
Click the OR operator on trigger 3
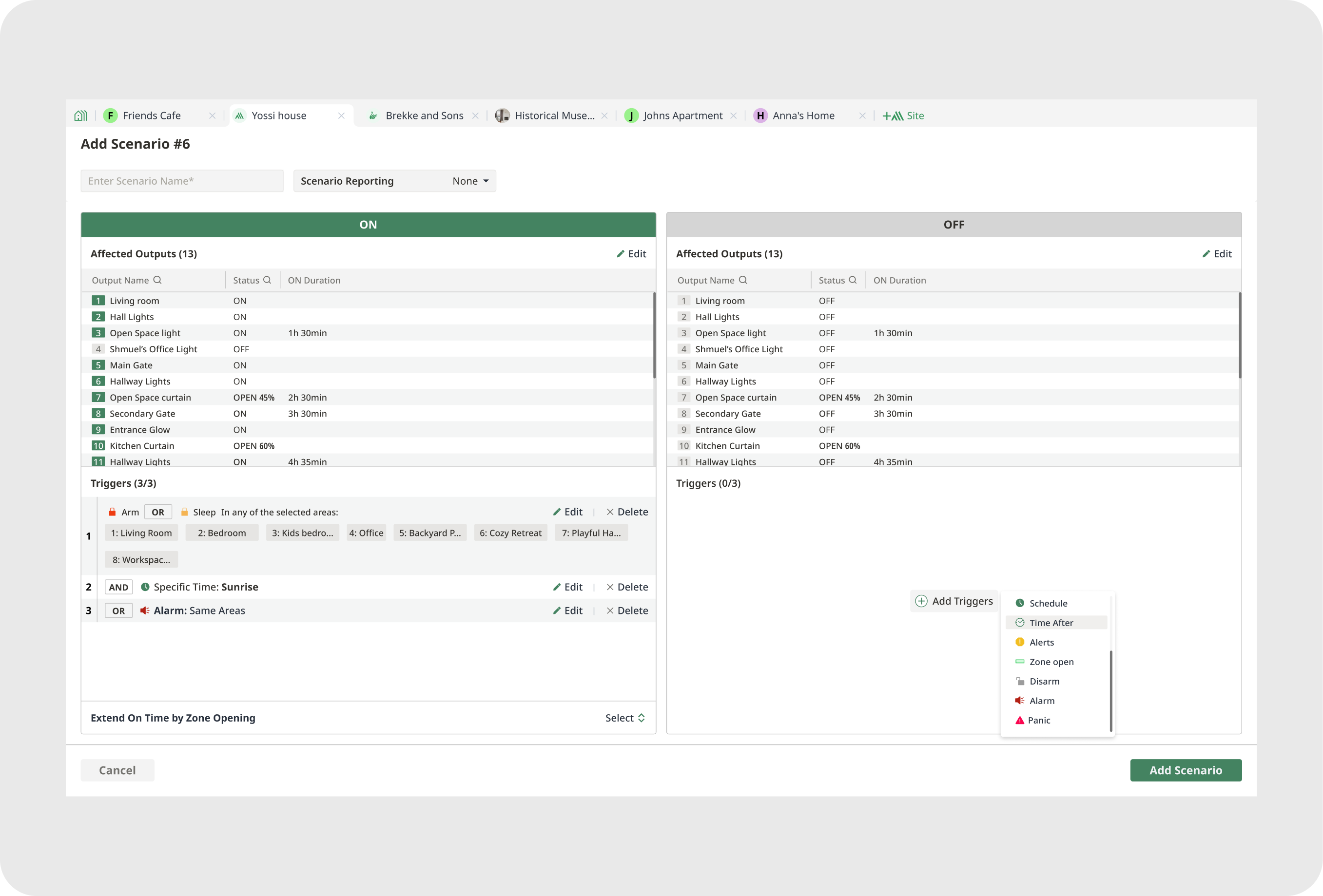118,610
